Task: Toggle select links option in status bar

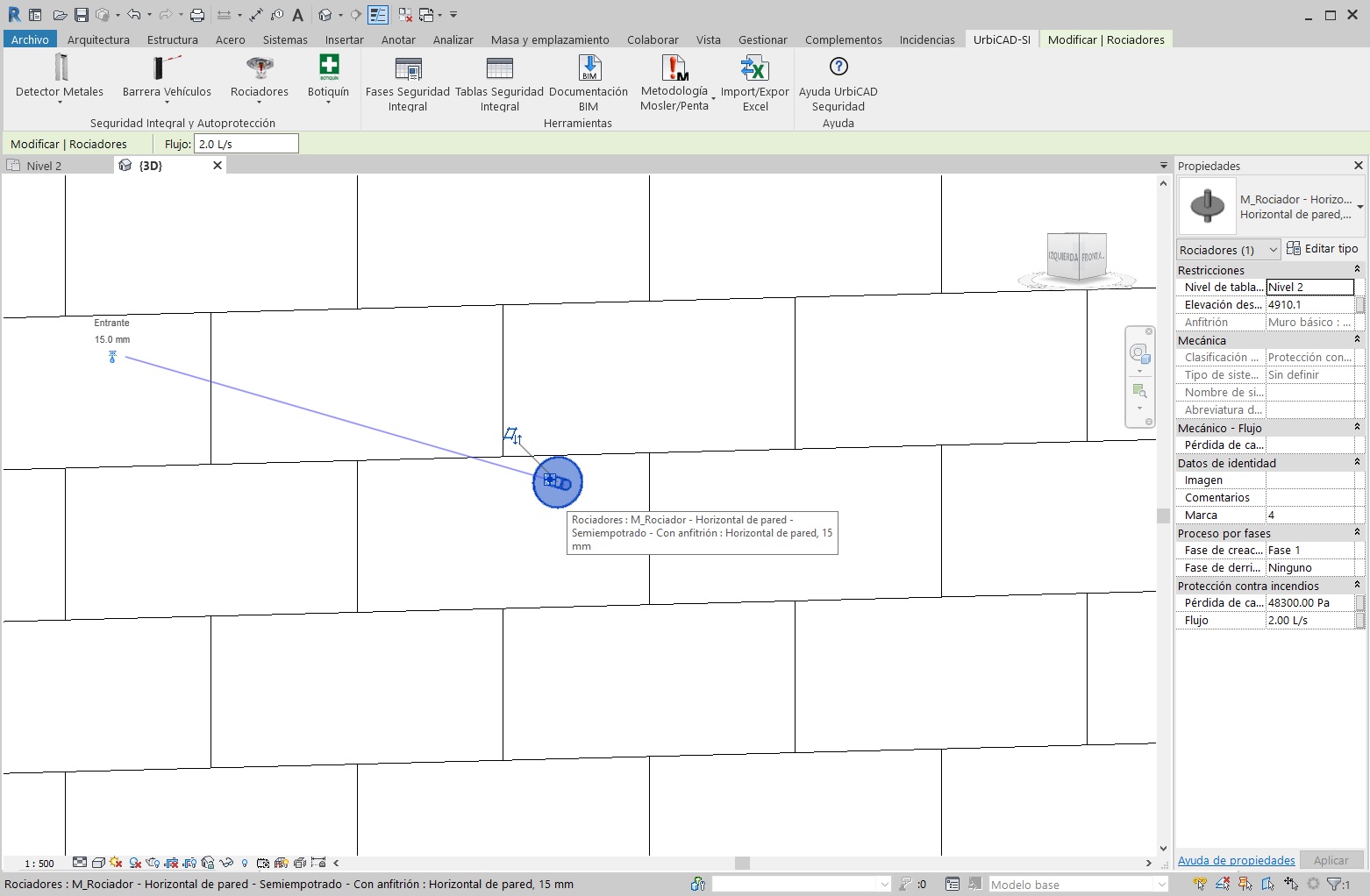Action: pyautogui.click(x=1199, y=884)
